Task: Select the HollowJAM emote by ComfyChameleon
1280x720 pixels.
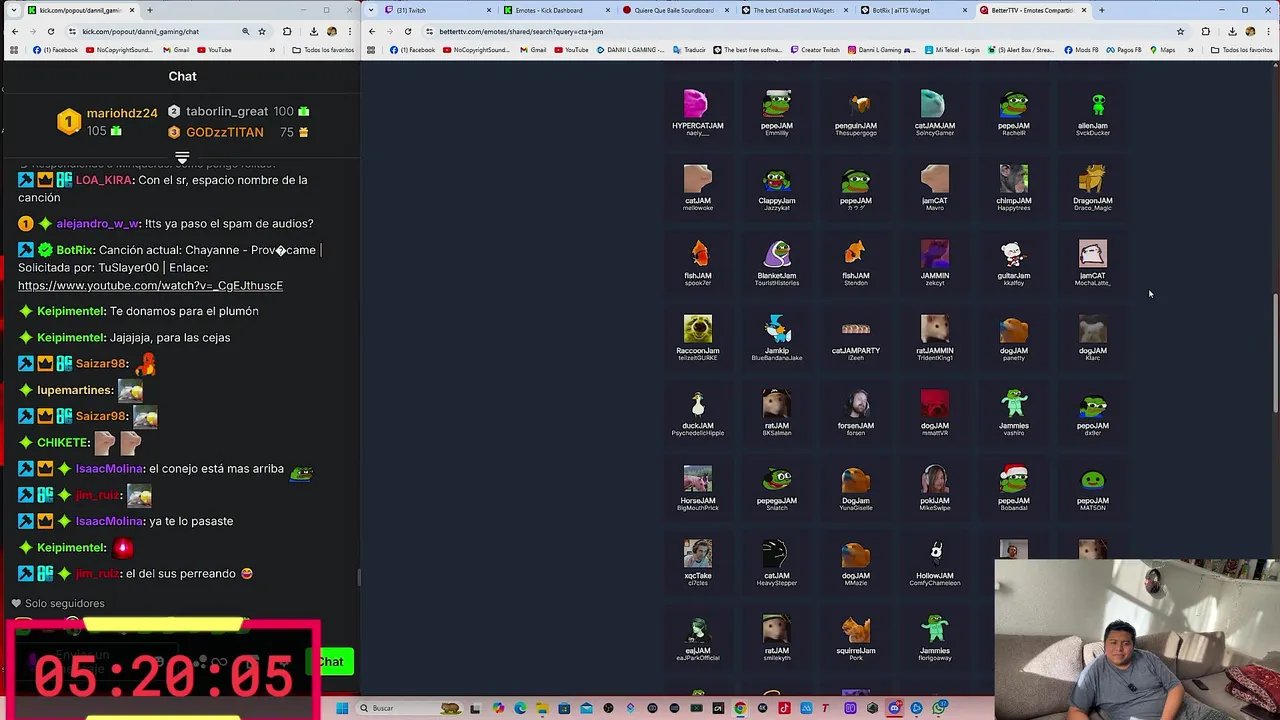Action: click(935, 562)
